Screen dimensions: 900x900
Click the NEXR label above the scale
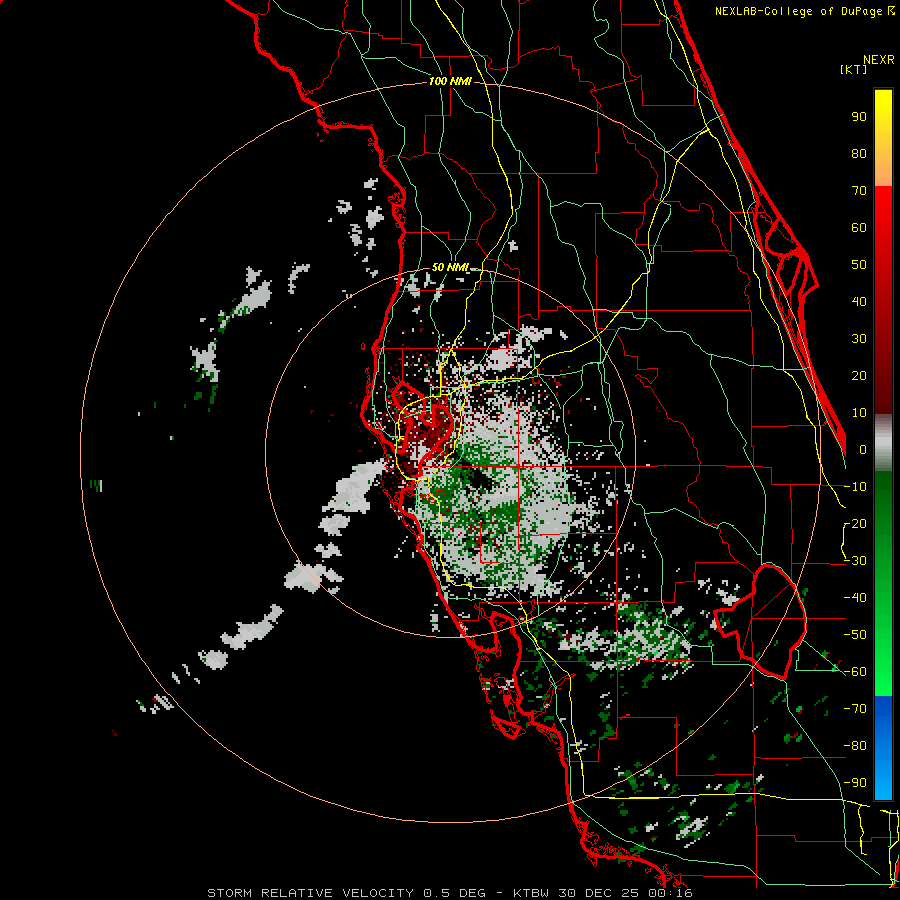(x=879, y=60)
